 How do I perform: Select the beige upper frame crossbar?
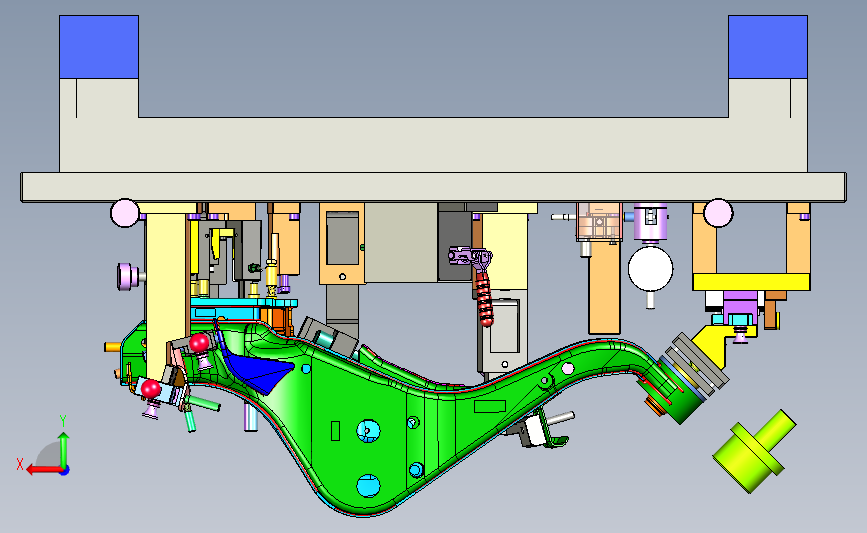coord(434,145)
